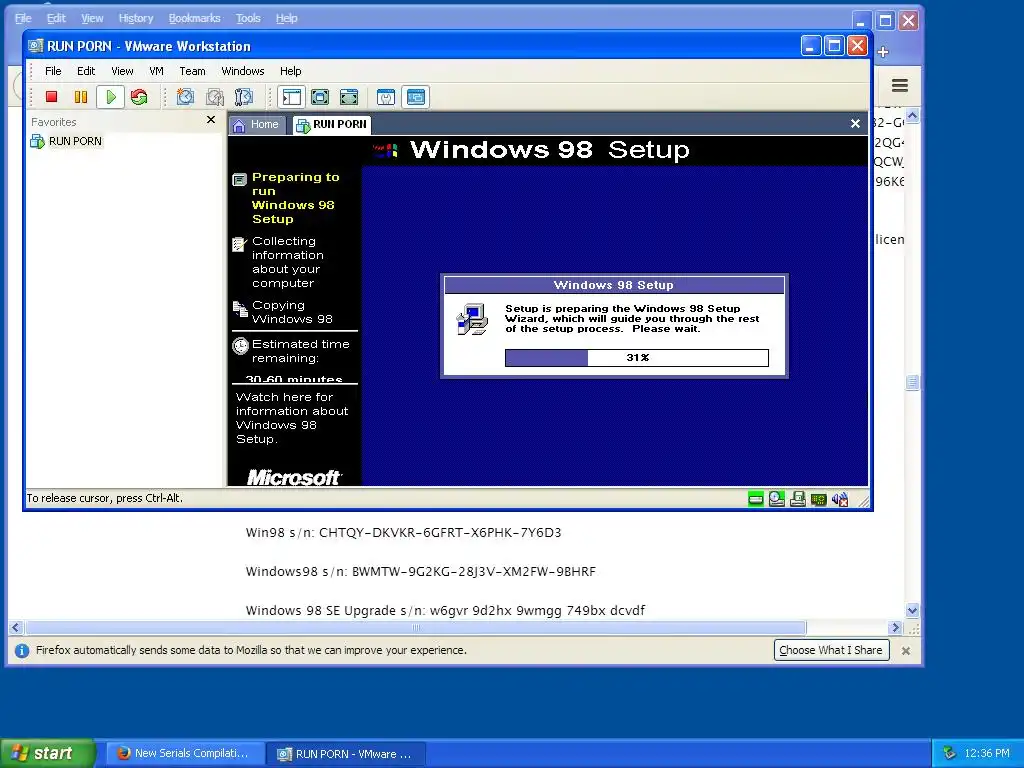Open VMware Windows menu
This screenshot has width=1024, height=768.
[242, 71]
